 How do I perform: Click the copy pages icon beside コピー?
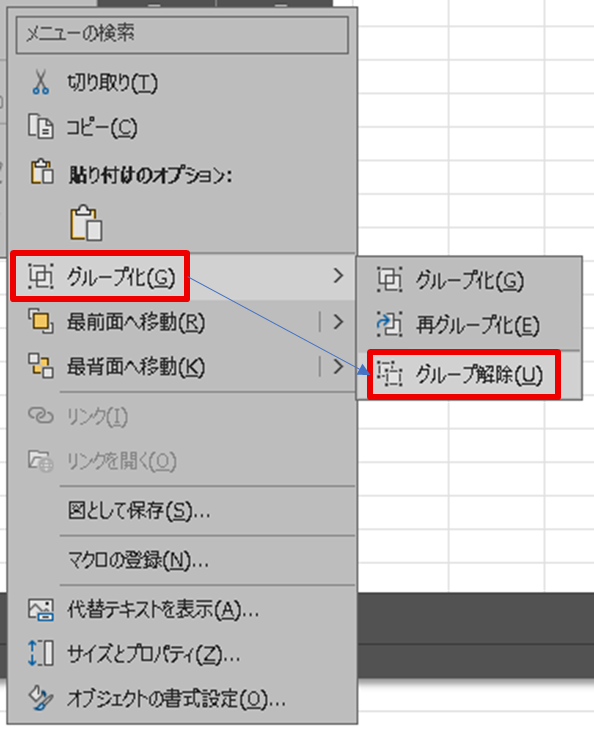pos(40,126)
